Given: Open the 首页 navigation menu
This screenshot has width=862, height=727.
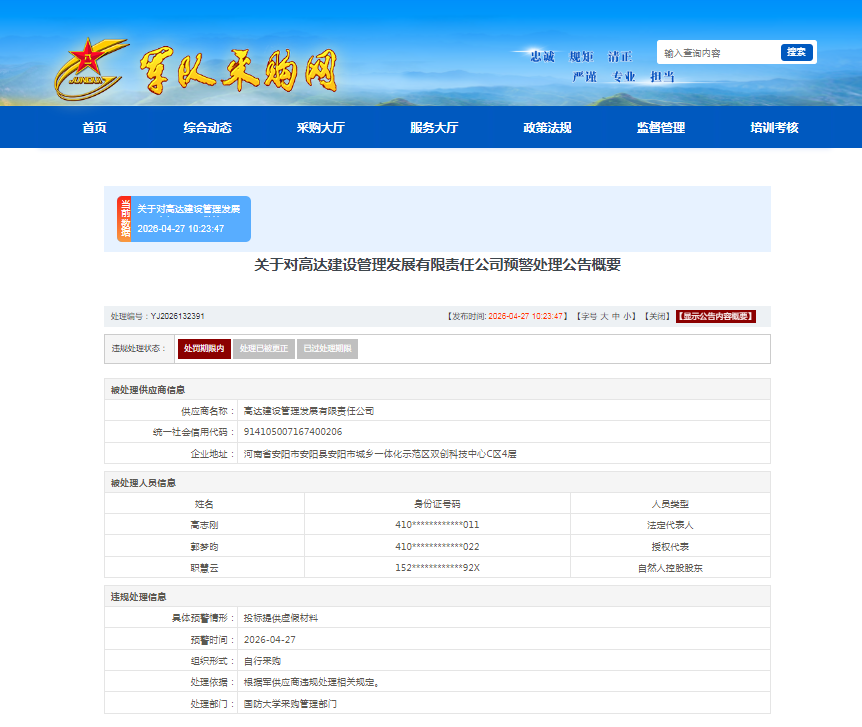Looking at the screenshot, I should pyautogui.click(x=94, y=128).
